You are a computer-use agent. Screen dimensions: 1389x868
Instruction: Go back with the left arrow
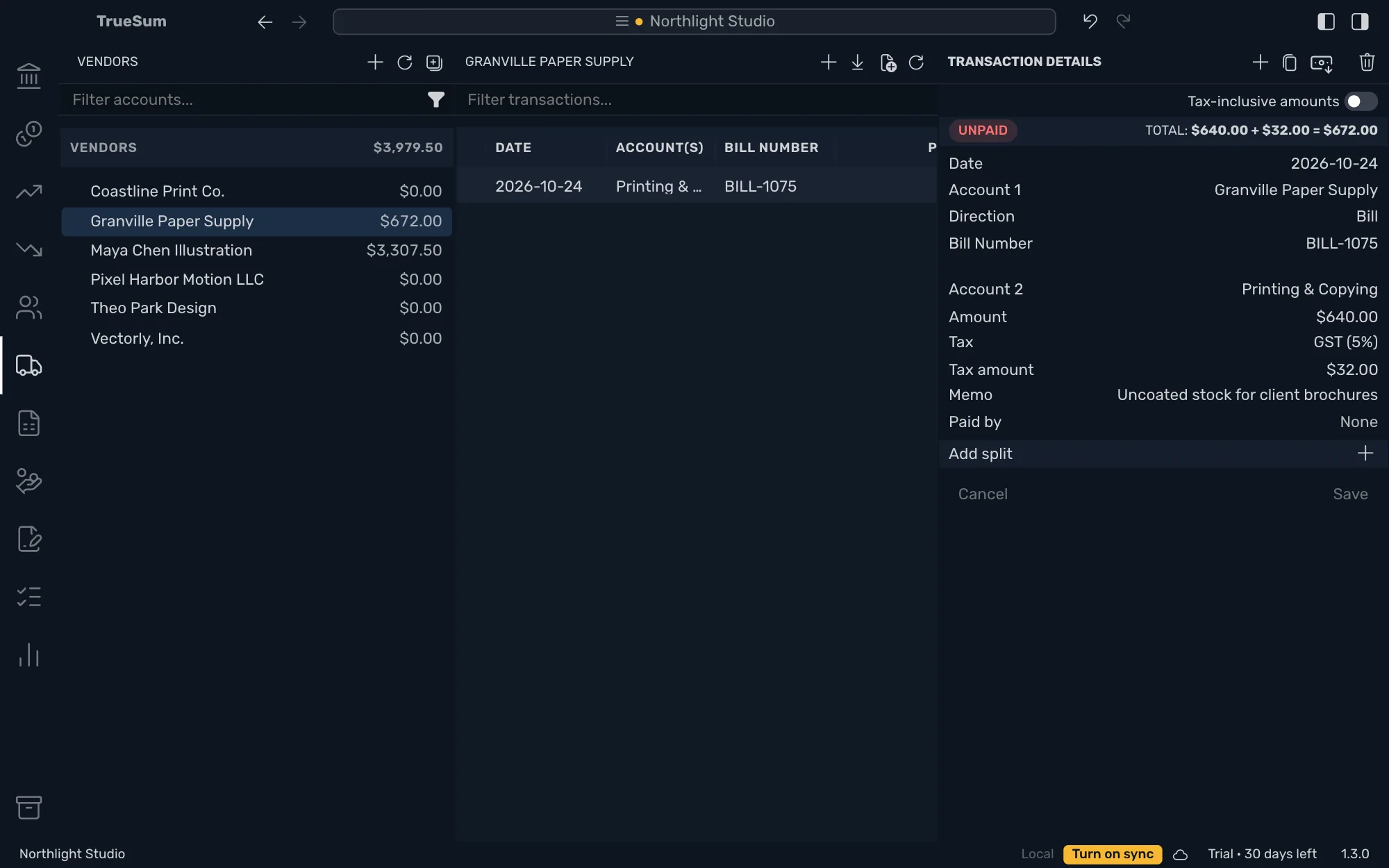click(x=265, y=22)
